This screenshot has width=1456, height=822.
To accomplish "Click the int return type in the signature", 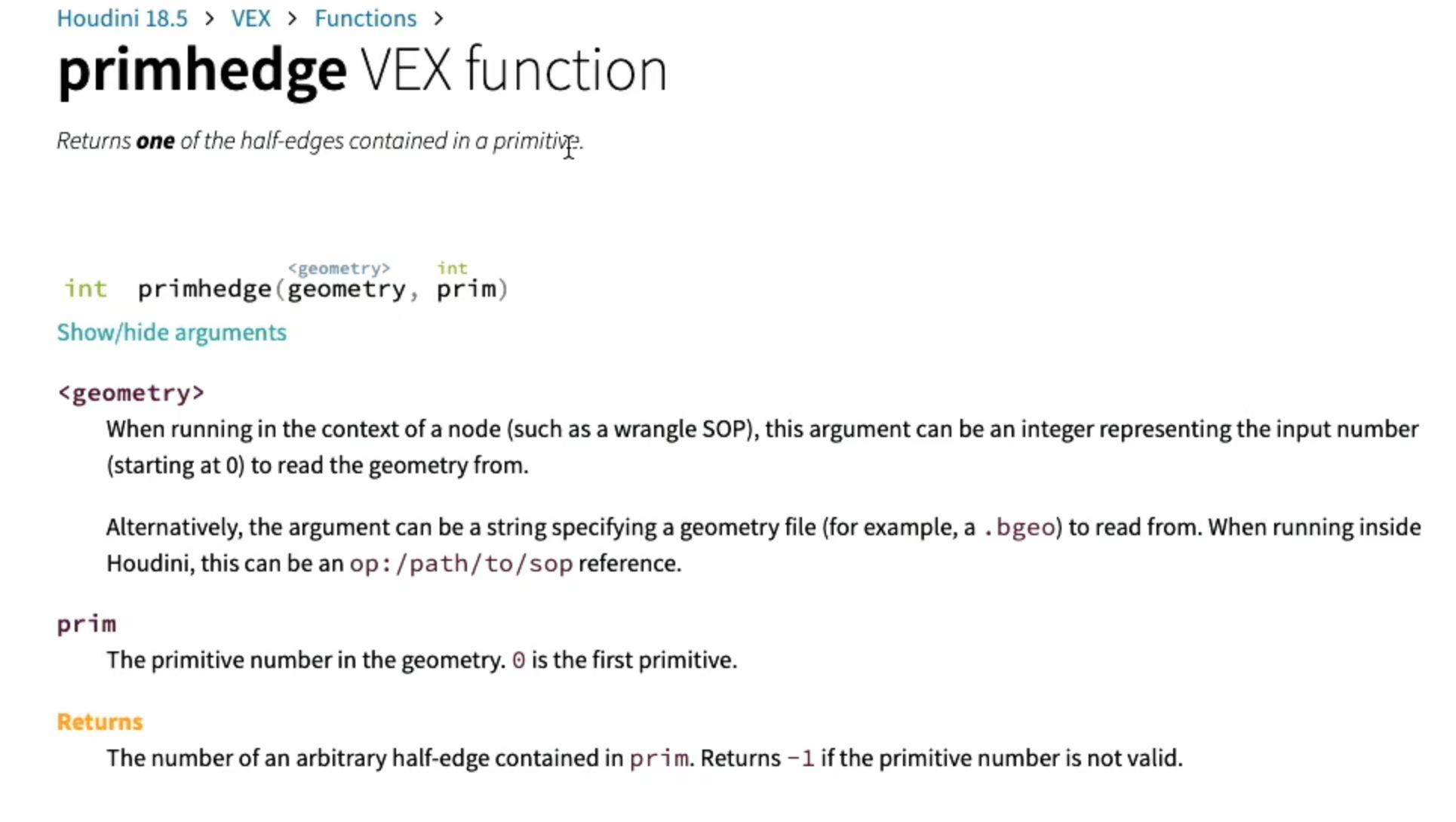I will [x=85, y=289].
